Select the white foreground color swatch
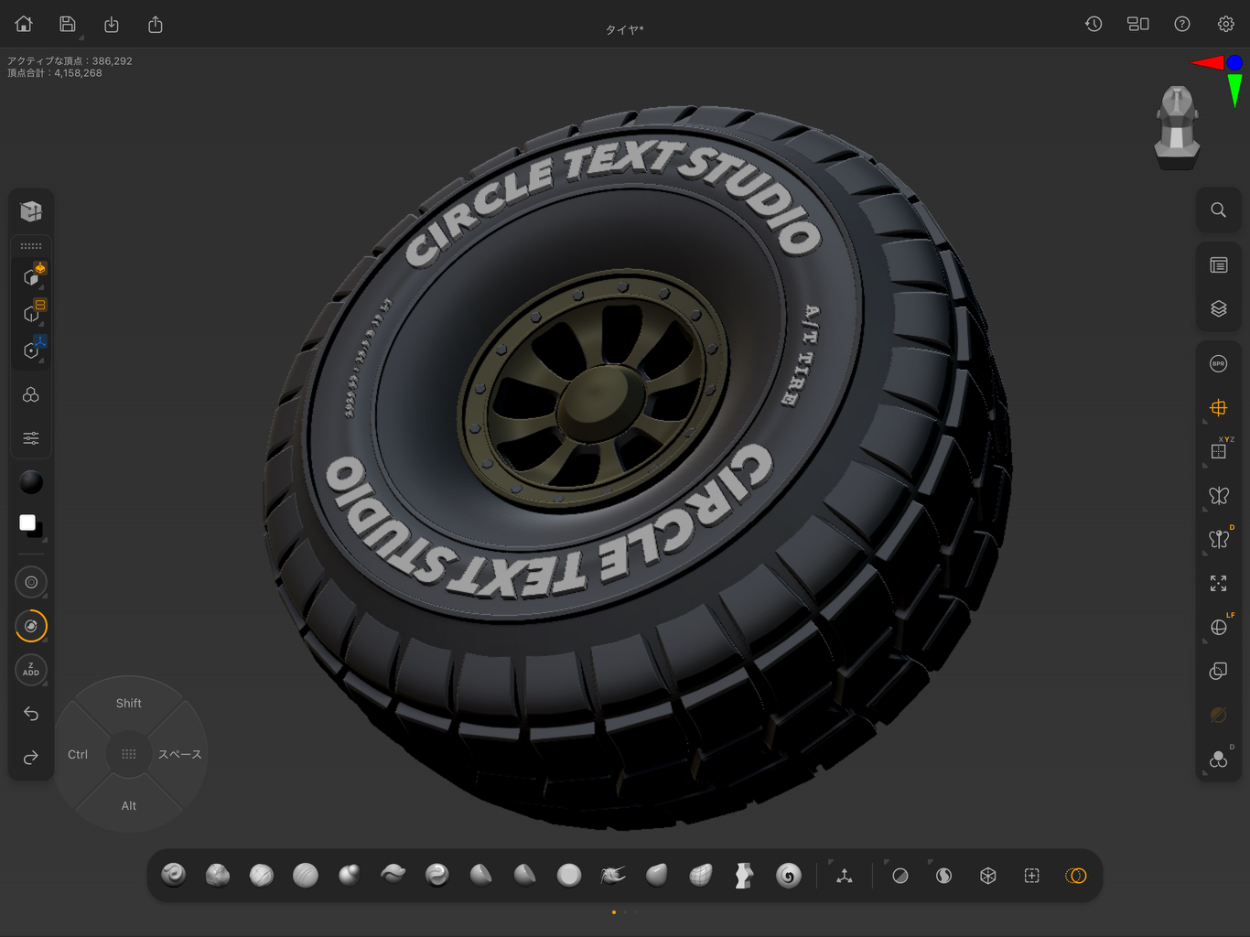The image size is (1250, 937). 27,523
